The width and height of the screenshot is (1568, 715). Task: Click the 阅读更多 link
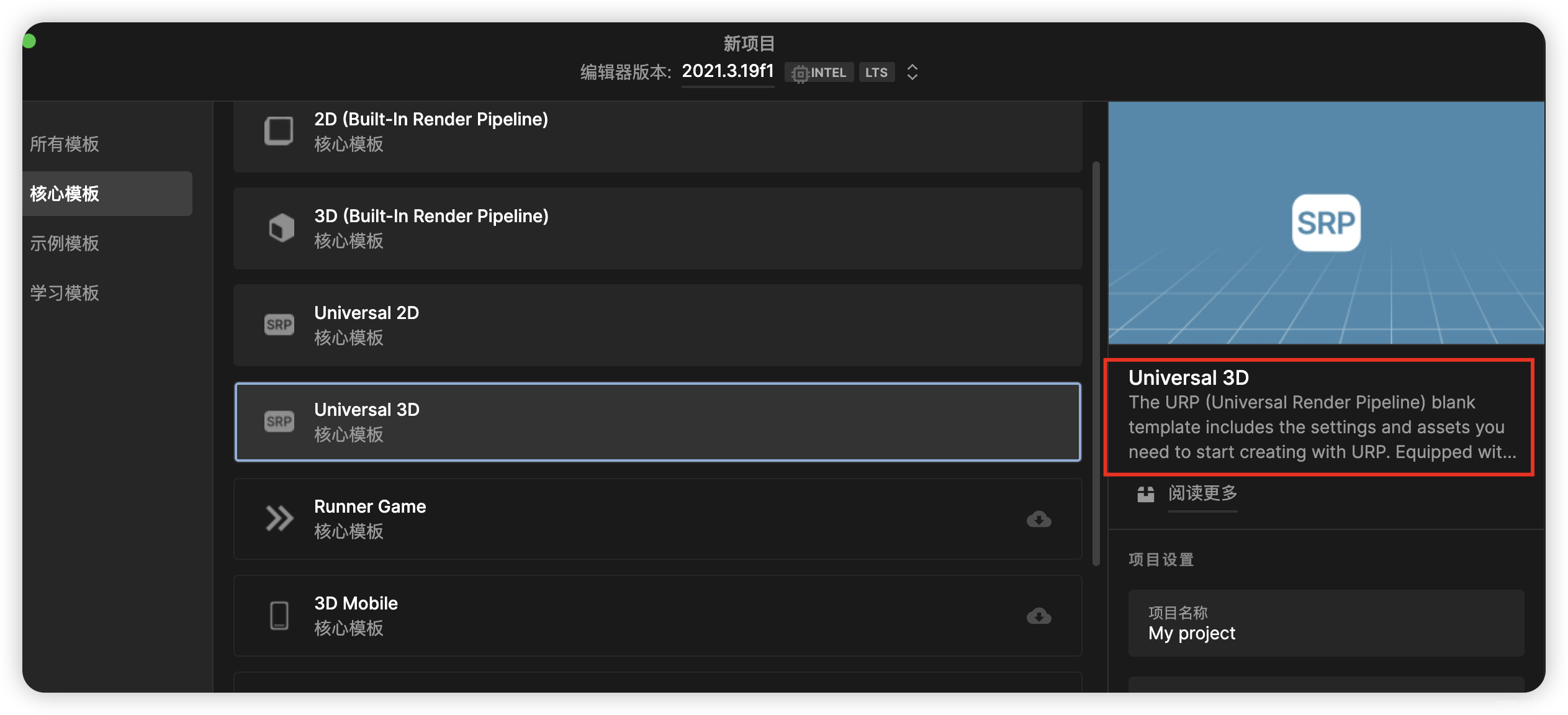(x=1202, y=494)
